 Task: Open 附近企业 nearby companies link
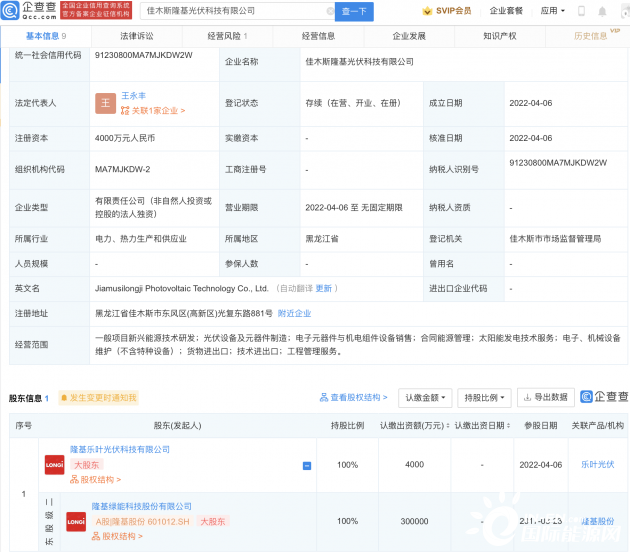tap(294, 313)
